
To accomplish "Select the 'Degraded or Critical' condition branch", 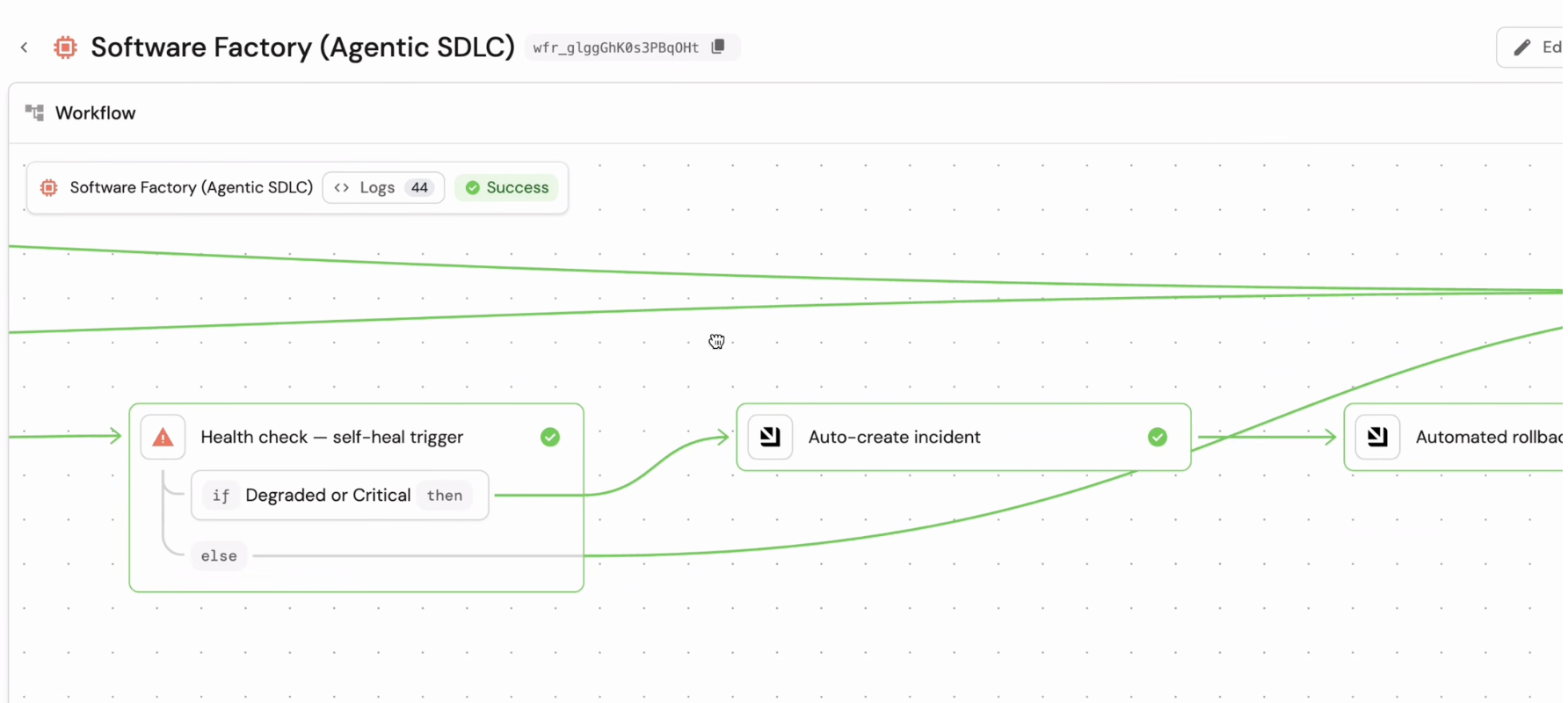I will [x=339, y=496].
